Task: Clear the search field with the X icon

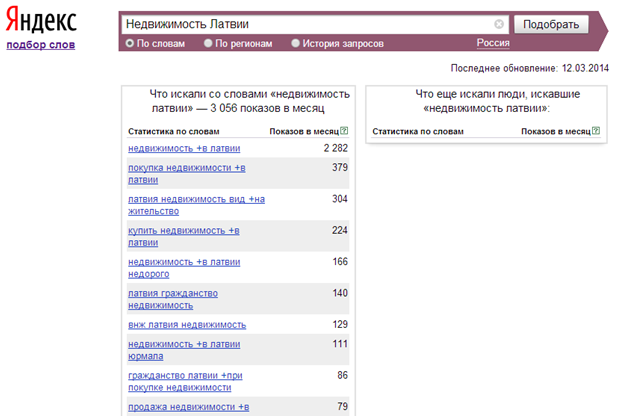Action: pyautogui.click(x=499, y=24)
